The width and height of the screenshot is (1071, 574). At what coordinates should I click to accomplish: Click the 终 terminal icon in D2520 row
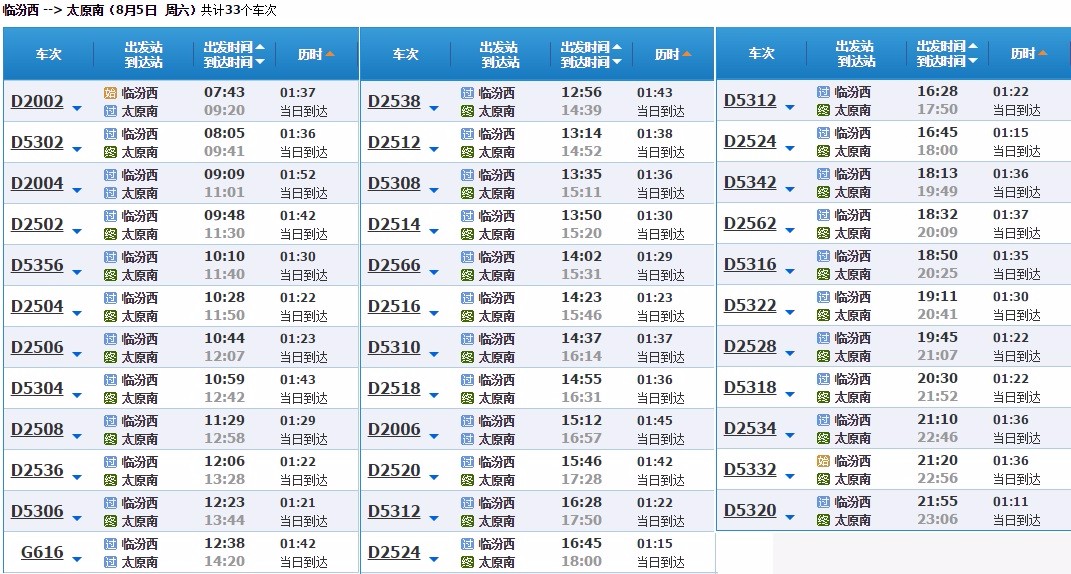(467, 480)
